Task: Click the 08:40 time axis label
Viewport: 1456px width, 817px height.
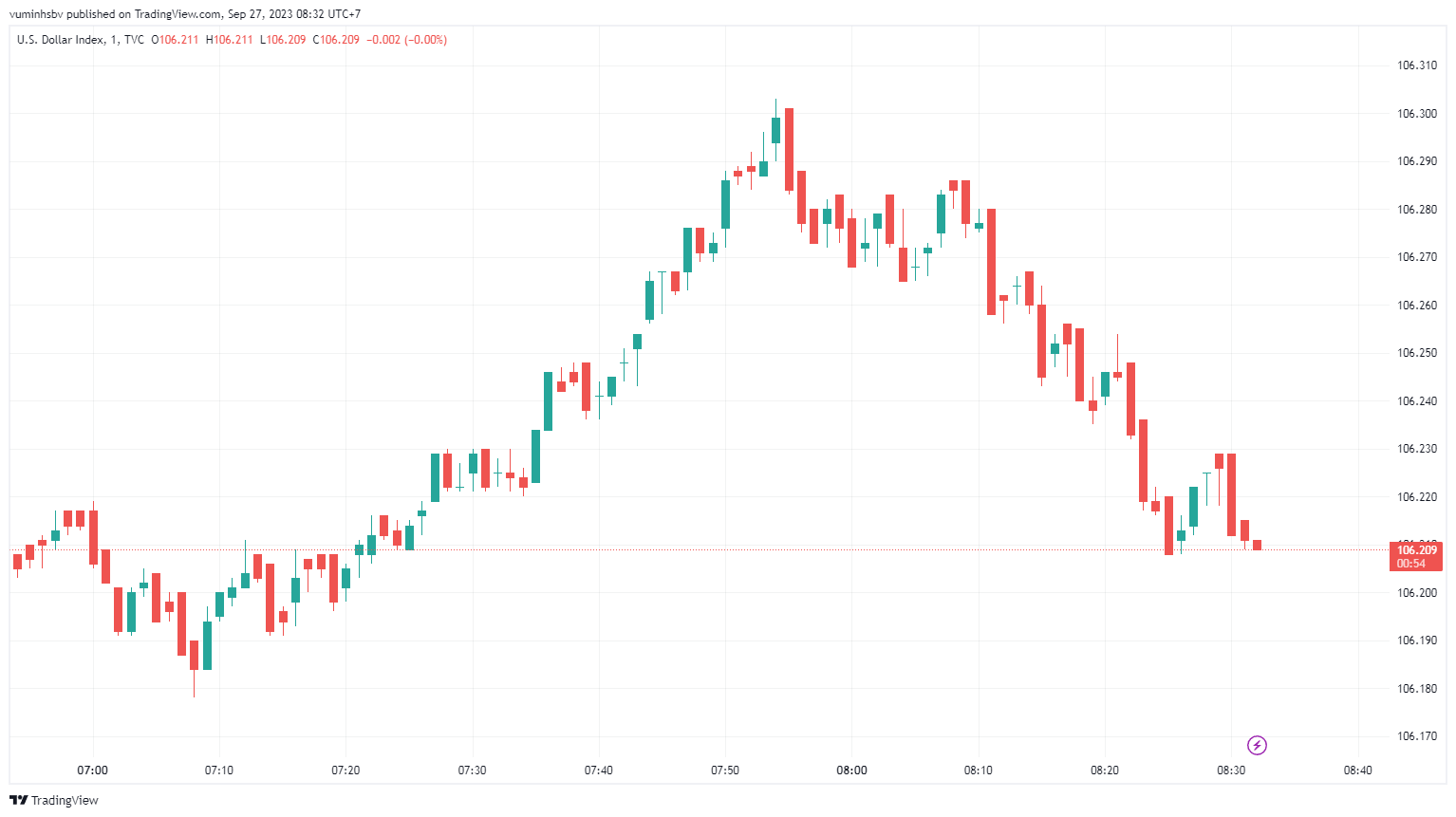Action: [1358, 771]
